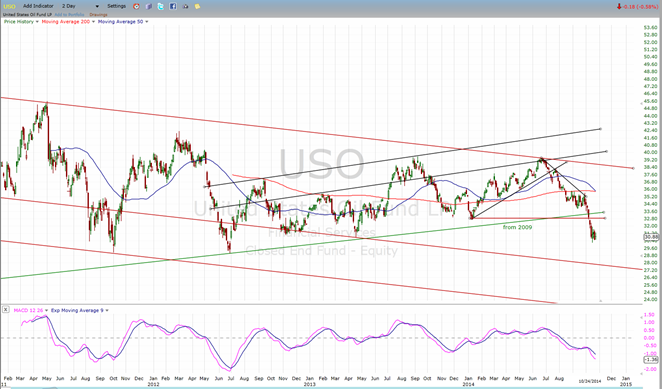Click the MACD value label -1.36
Image resolution: width=662 pixels, height=389 pixels.
tap(651, 359)
